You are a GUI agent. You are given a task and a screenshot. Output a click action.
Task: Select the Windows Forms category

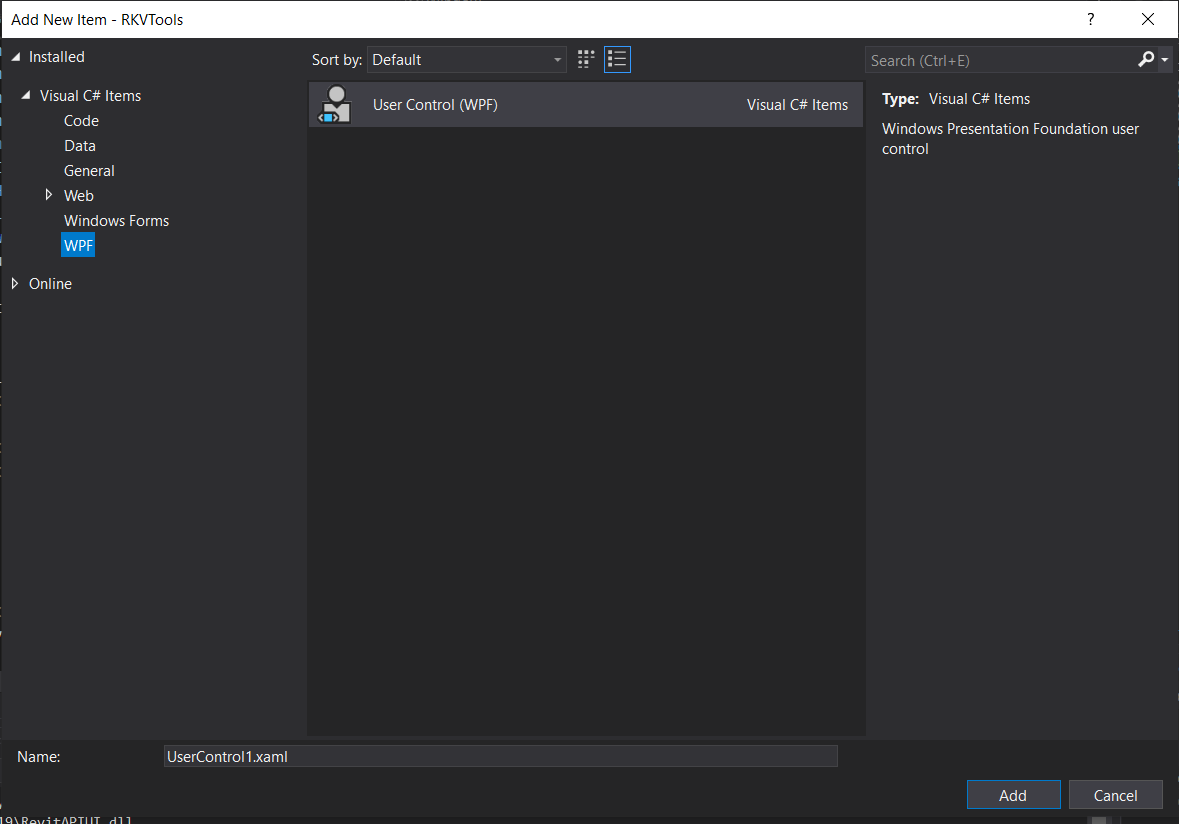[x=116, y=220]
